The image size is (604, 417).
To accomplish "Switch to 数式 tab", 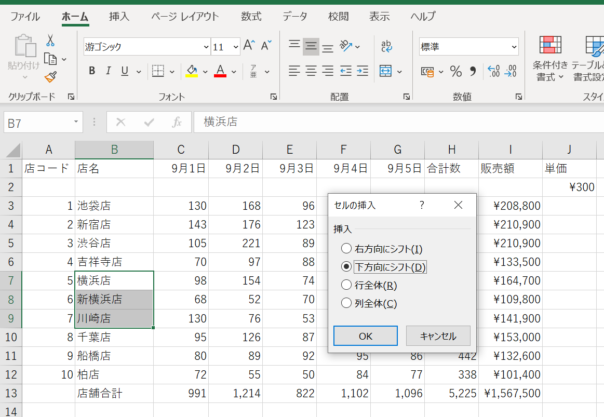I will coord(251,17).
